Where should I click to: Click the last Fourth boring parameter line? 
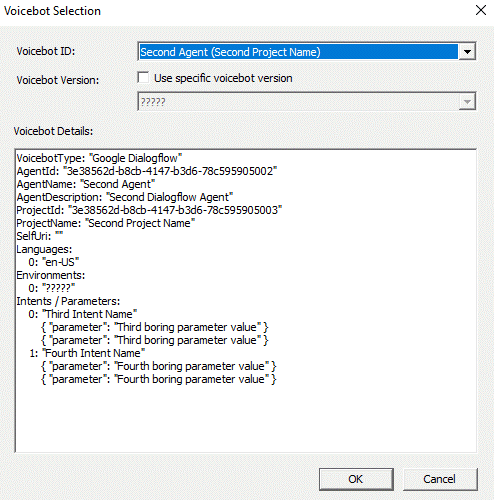pos(158,379)
